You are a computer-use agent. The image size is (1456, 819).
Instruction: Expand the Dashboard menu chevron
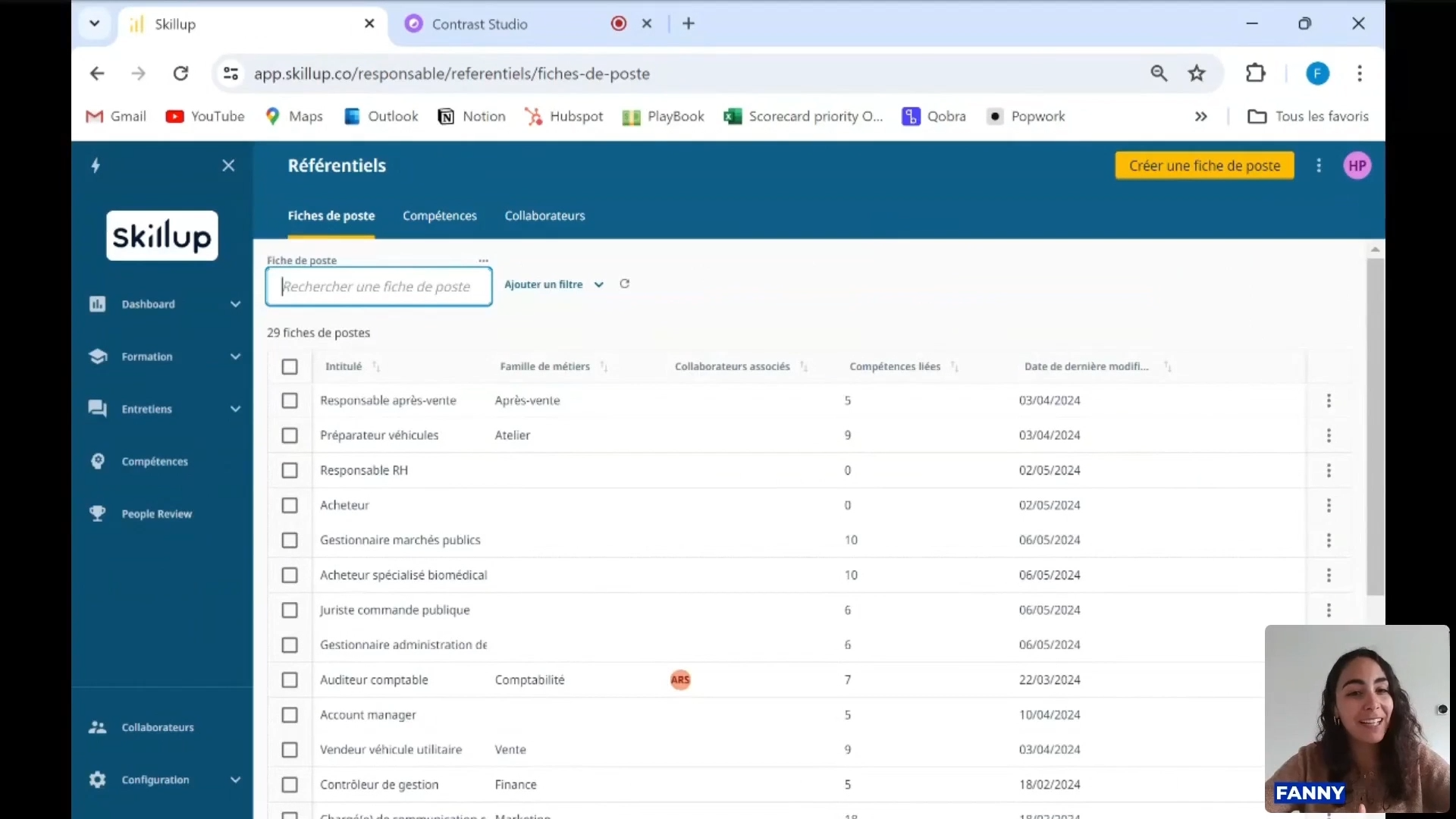[235, 304]
